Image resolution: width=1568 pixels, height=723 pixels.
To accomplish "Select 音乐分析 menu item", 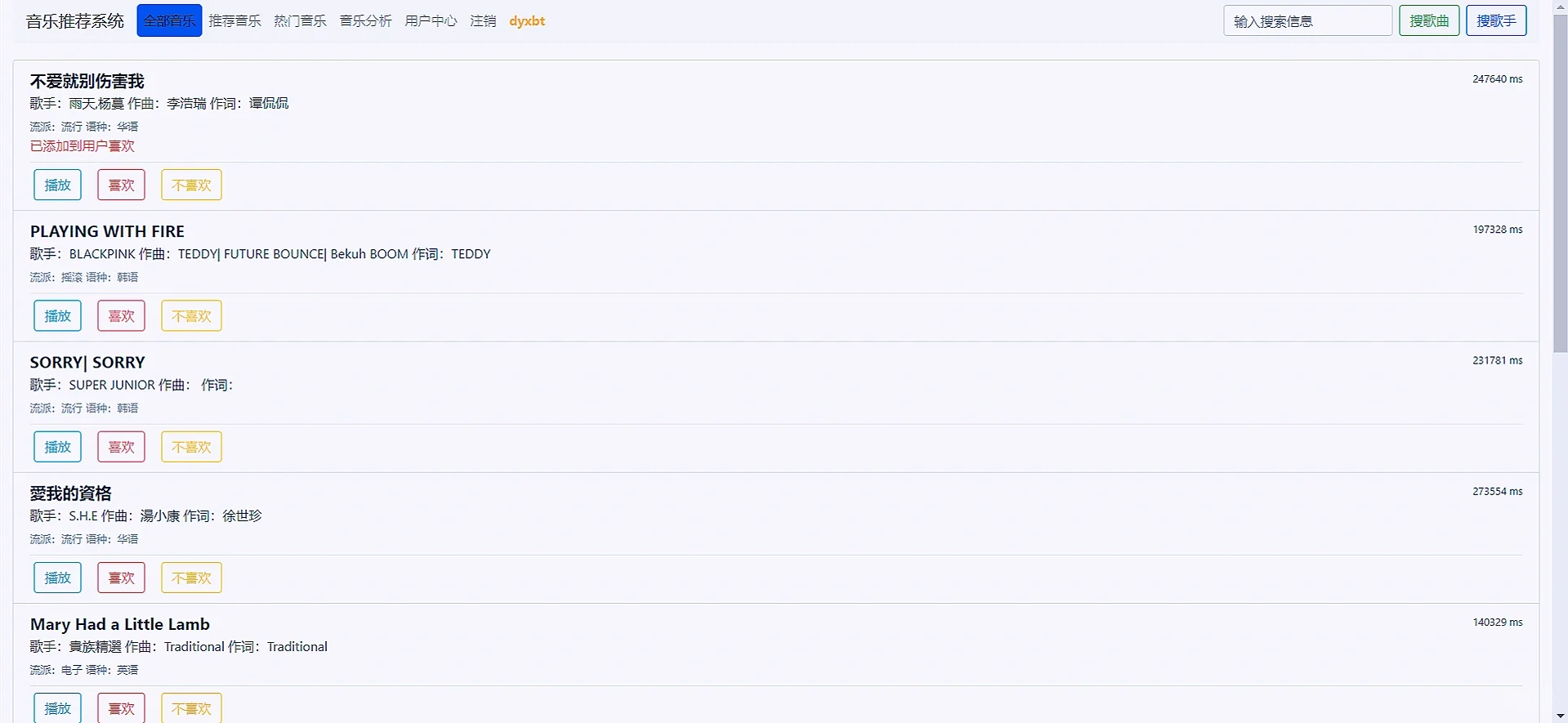I will tap(365, 21).
